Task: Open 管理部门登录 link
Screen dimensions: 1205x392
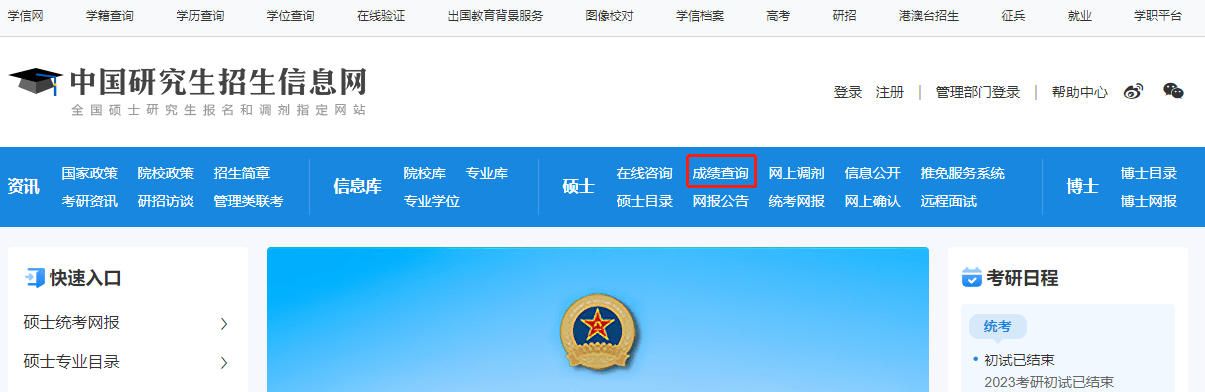Action: (x=978, y=92)
